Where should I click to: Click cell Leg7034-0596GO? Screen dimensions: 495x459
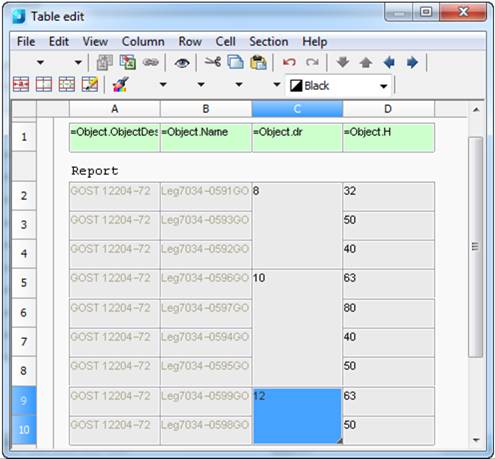tap(206, 283)
